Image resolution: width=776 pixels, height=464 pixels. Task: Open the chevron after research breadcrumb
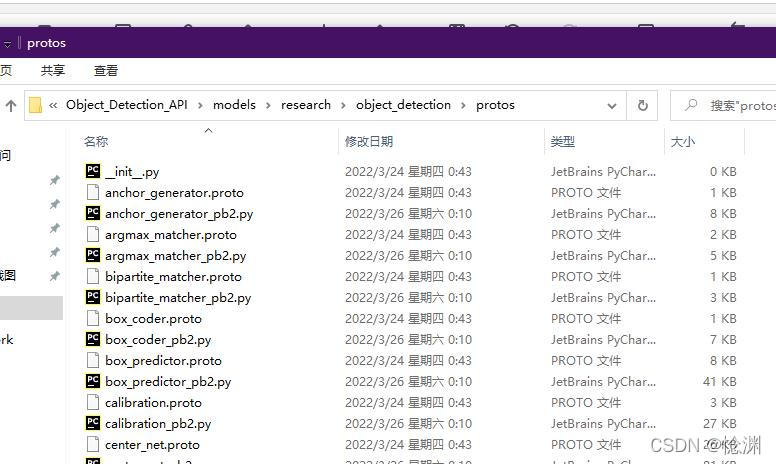coord(343,105)
